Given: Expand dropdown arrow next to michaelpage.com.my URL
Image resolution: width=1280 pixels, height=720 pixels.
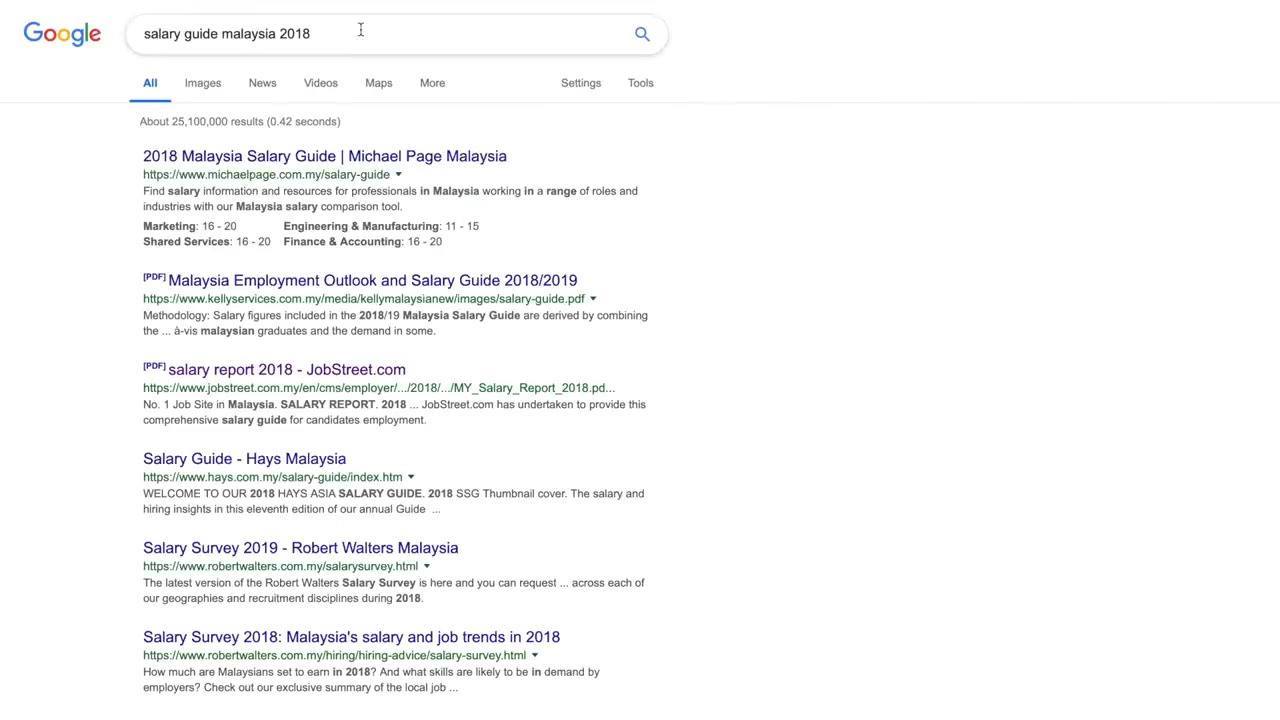Looking at the screenshot, I should [x=399, y=175].
